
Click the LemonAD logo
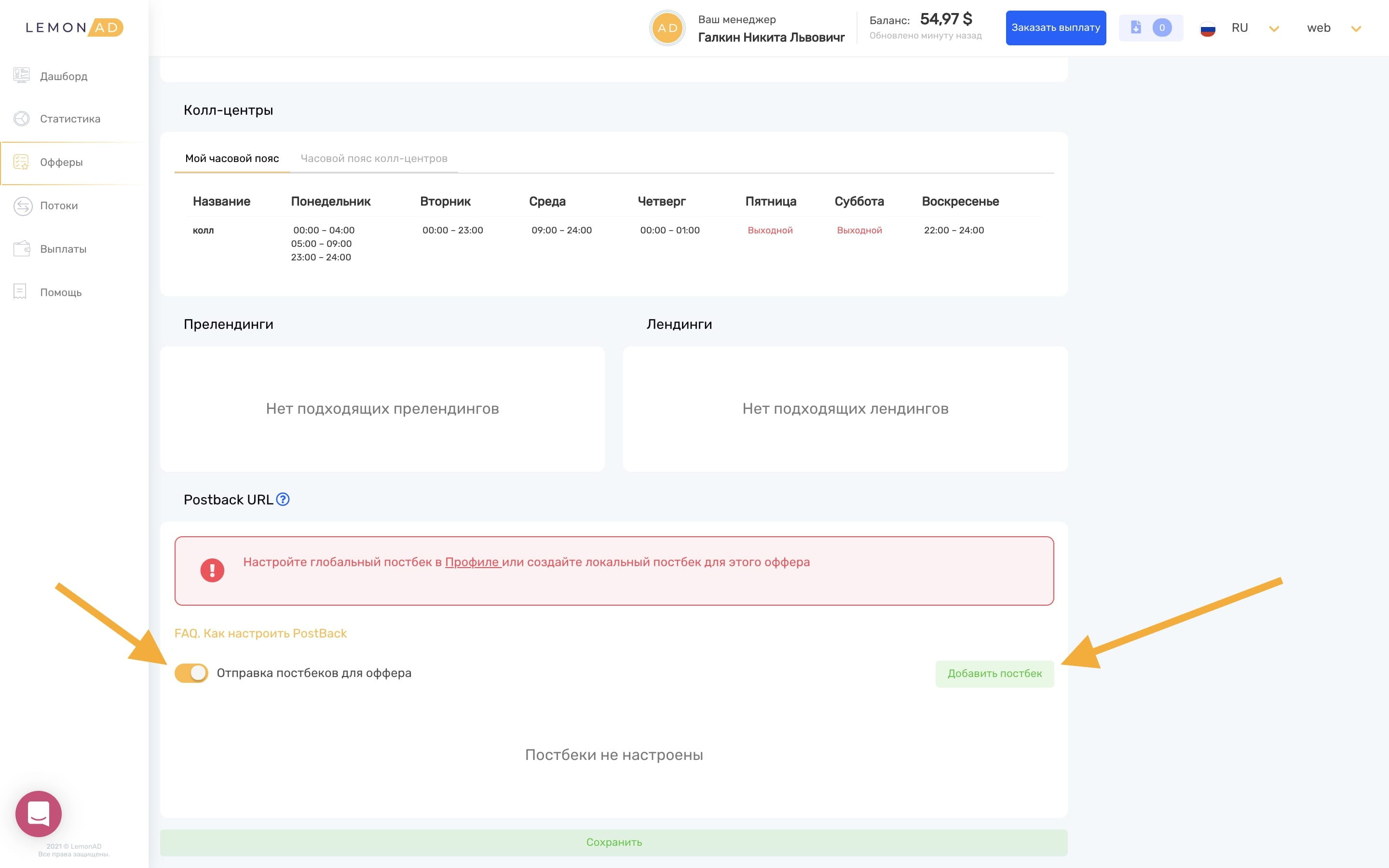click(74, 27)
